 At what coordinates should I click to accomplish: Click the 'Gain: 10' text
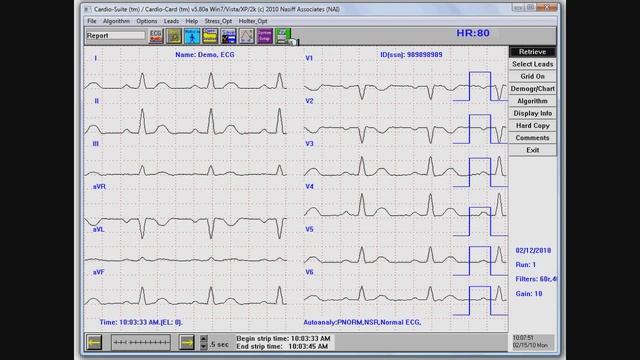pyautogui.click(x=529, y=293)
